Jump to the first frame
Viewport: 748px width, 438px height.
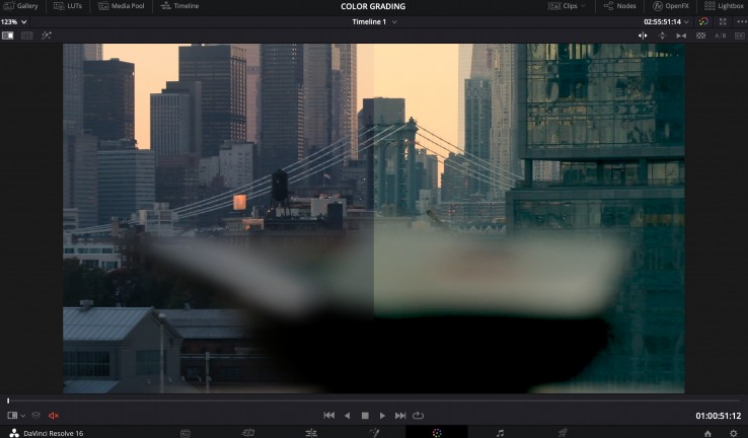click(329, 415)
